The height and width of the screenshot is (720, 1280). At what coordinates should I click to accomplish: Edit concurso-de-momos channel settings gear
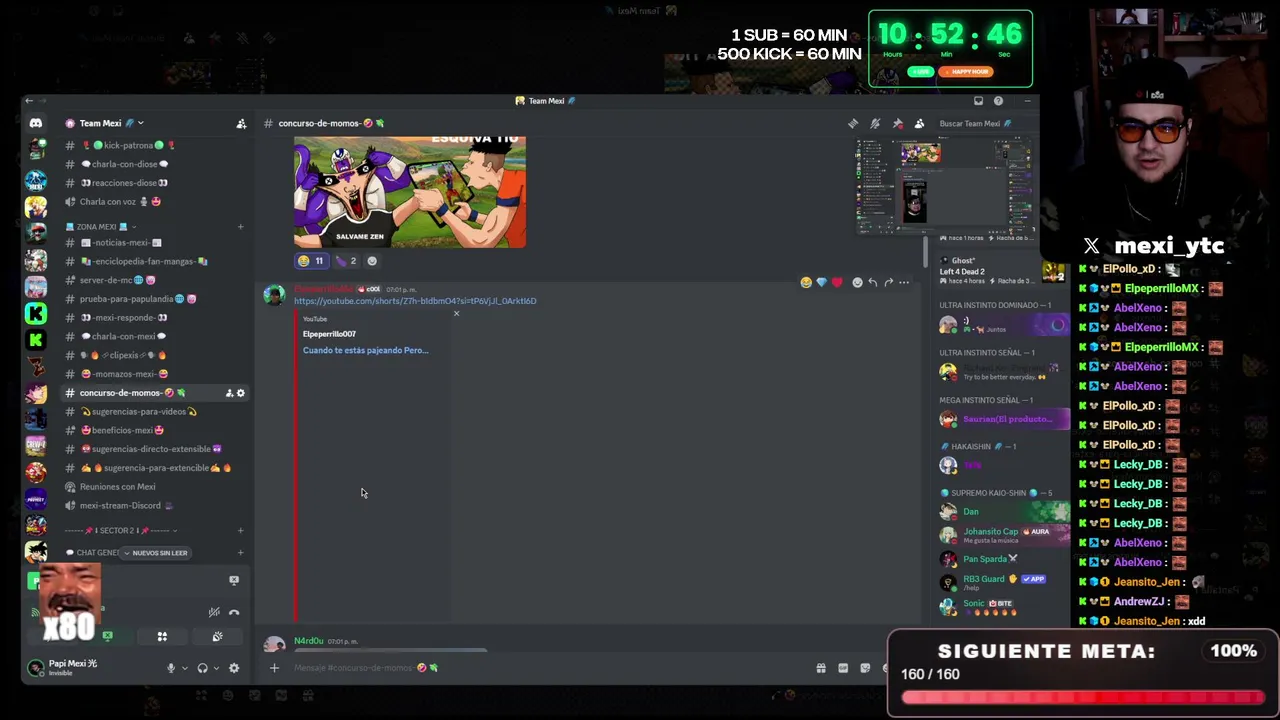click(x=240, y=393)
